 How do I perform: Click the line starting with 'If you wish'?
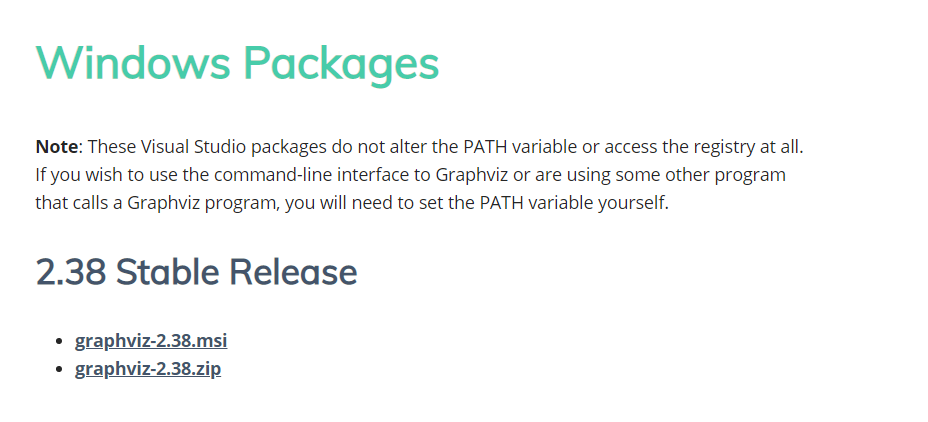coord(410,175)
